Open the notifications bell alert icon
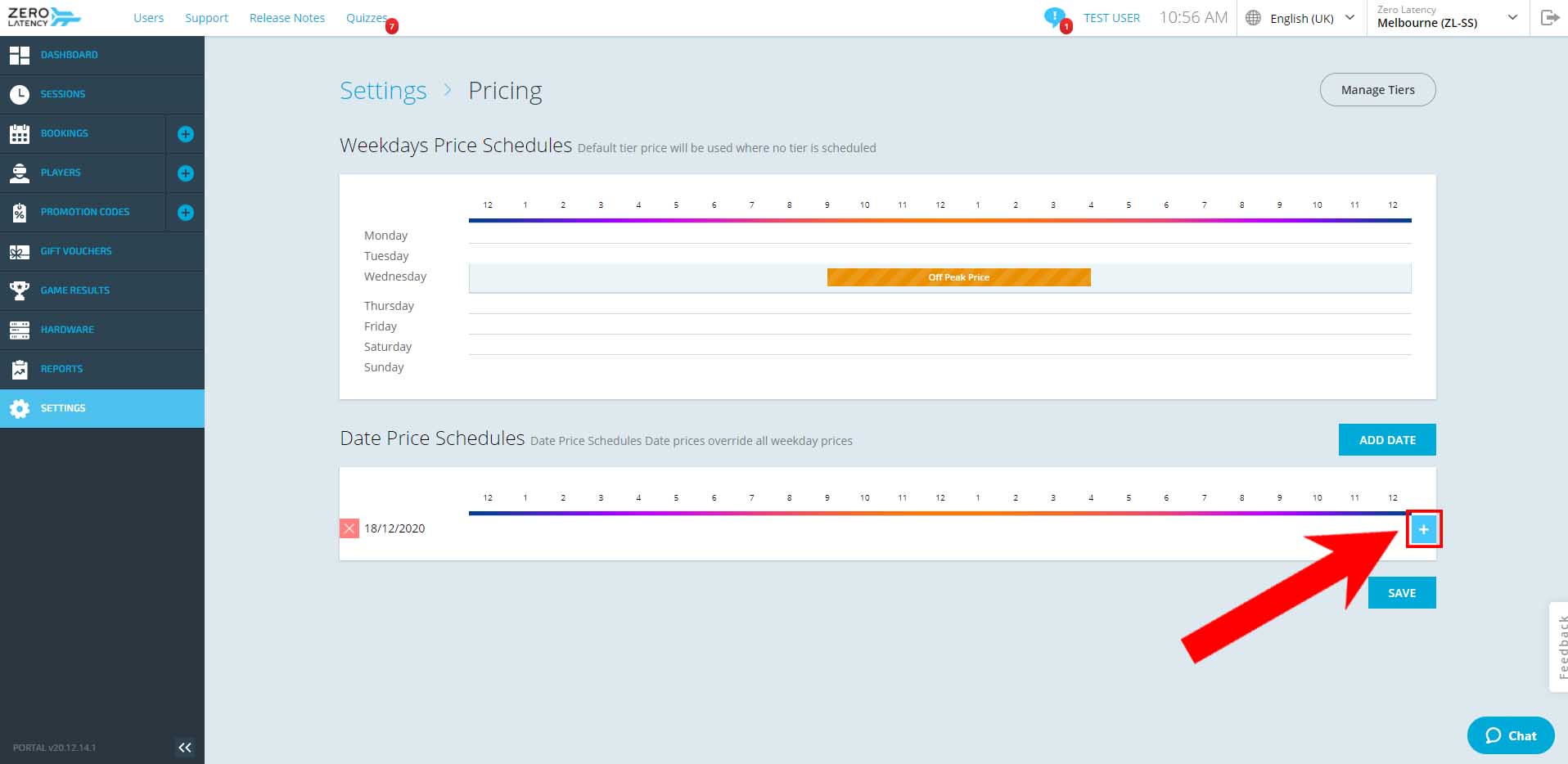The height and width of the screenshot is (764, 1568). (x=1054, y=17)
